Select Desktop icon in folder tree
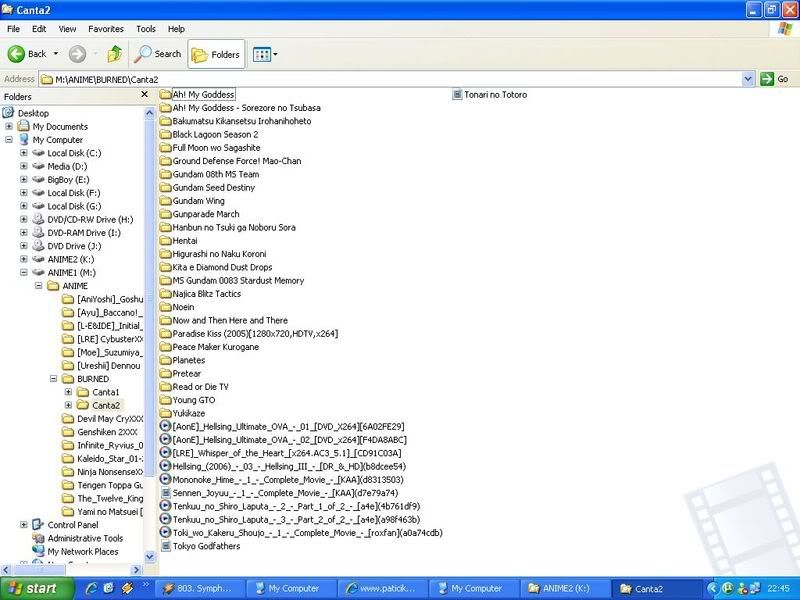 [x=8, y=113]
